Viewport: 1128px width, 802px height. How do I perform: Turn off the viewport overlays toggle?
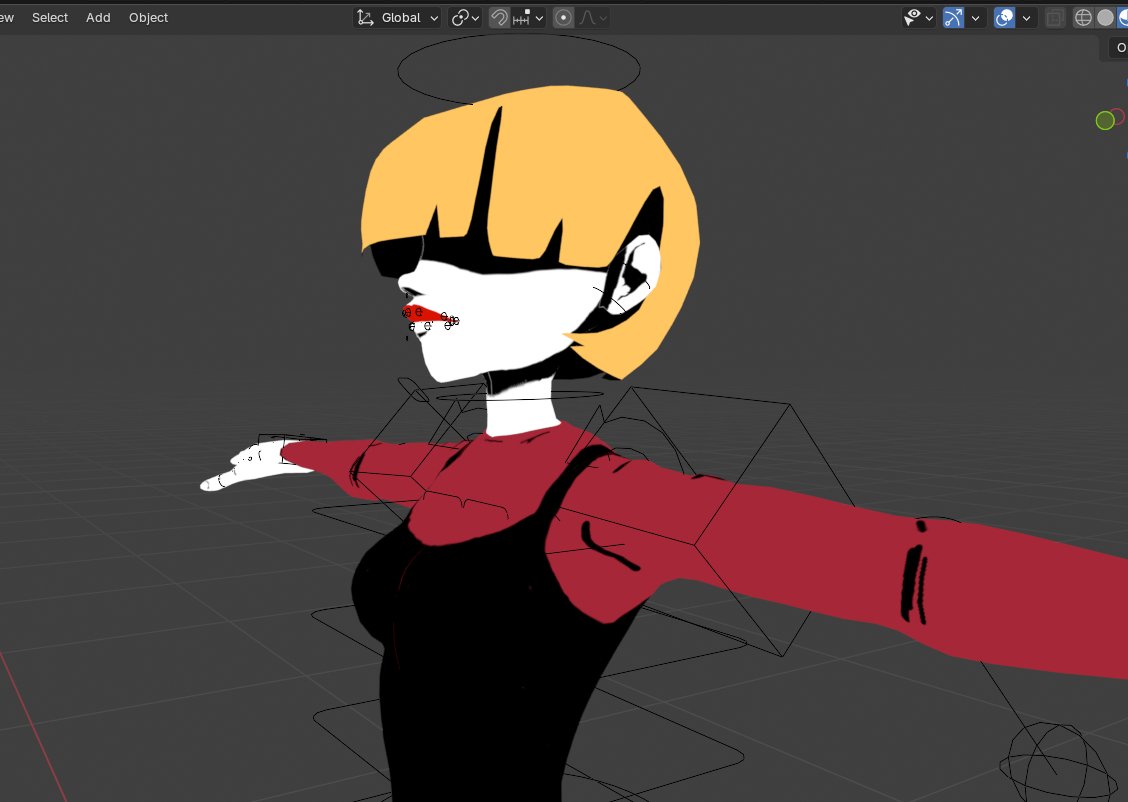1004,17
